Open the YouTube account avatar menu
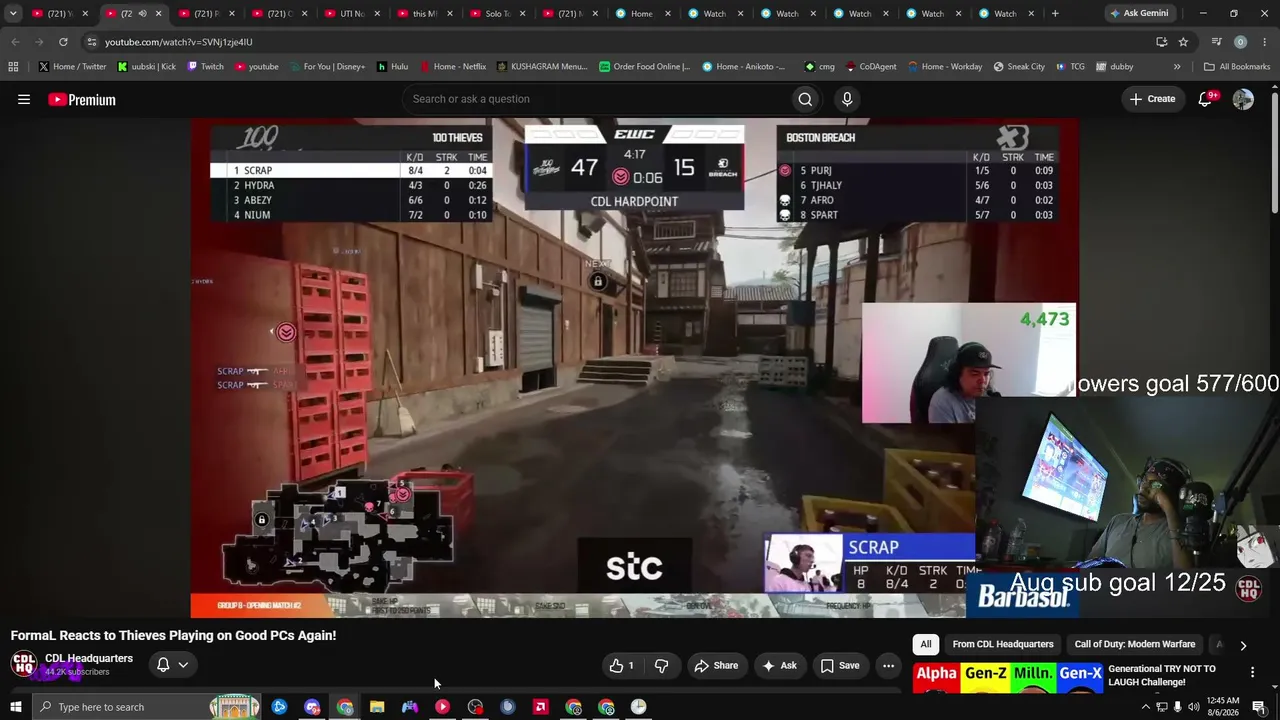1280x720 pixels. 1243,99
